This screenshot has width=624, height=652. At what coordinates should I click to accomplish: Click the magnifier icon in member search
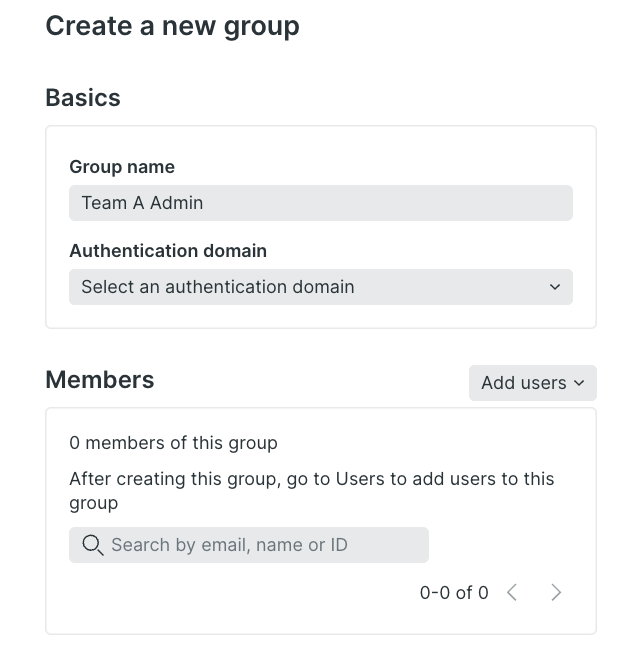coord(92,545)
